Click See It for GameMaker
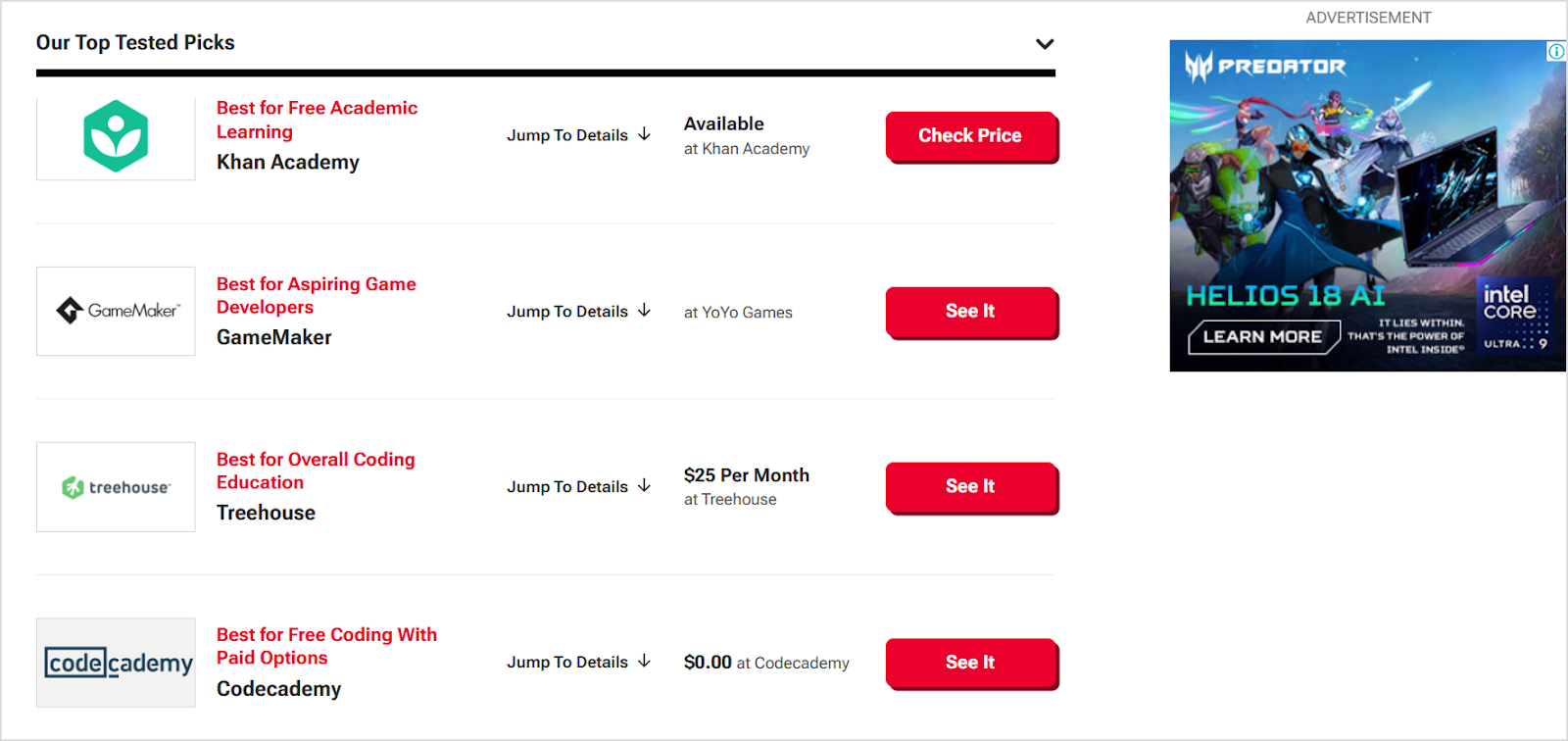This screenshot has width=1568, height=741. coord(970,311)
